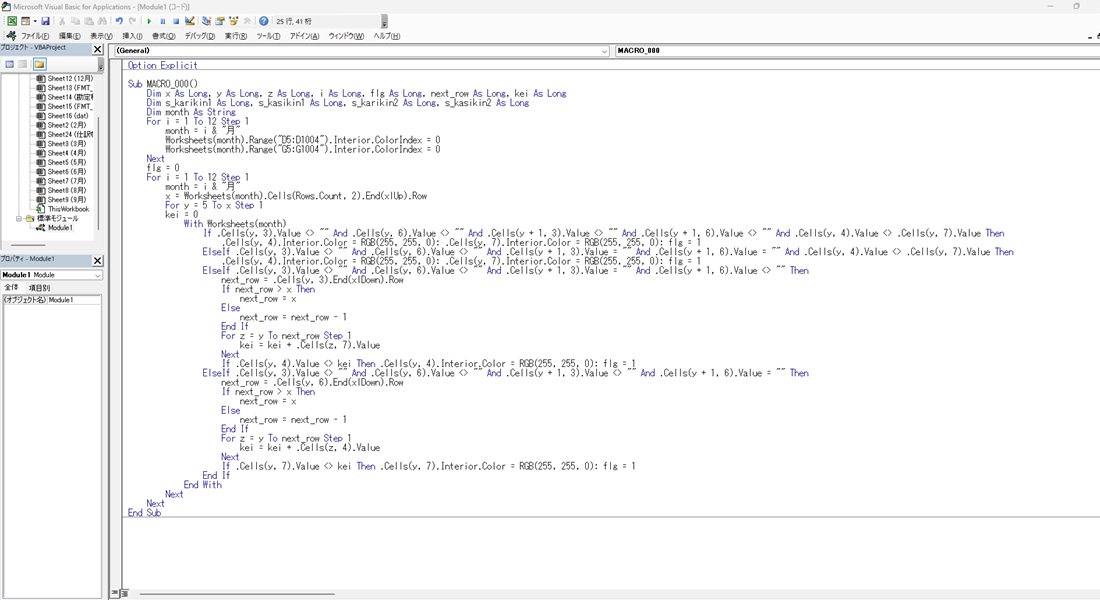The image size is (1100, 600).
Task: Open Help via blue question mark icon
Action: click(x=264, y=21)
